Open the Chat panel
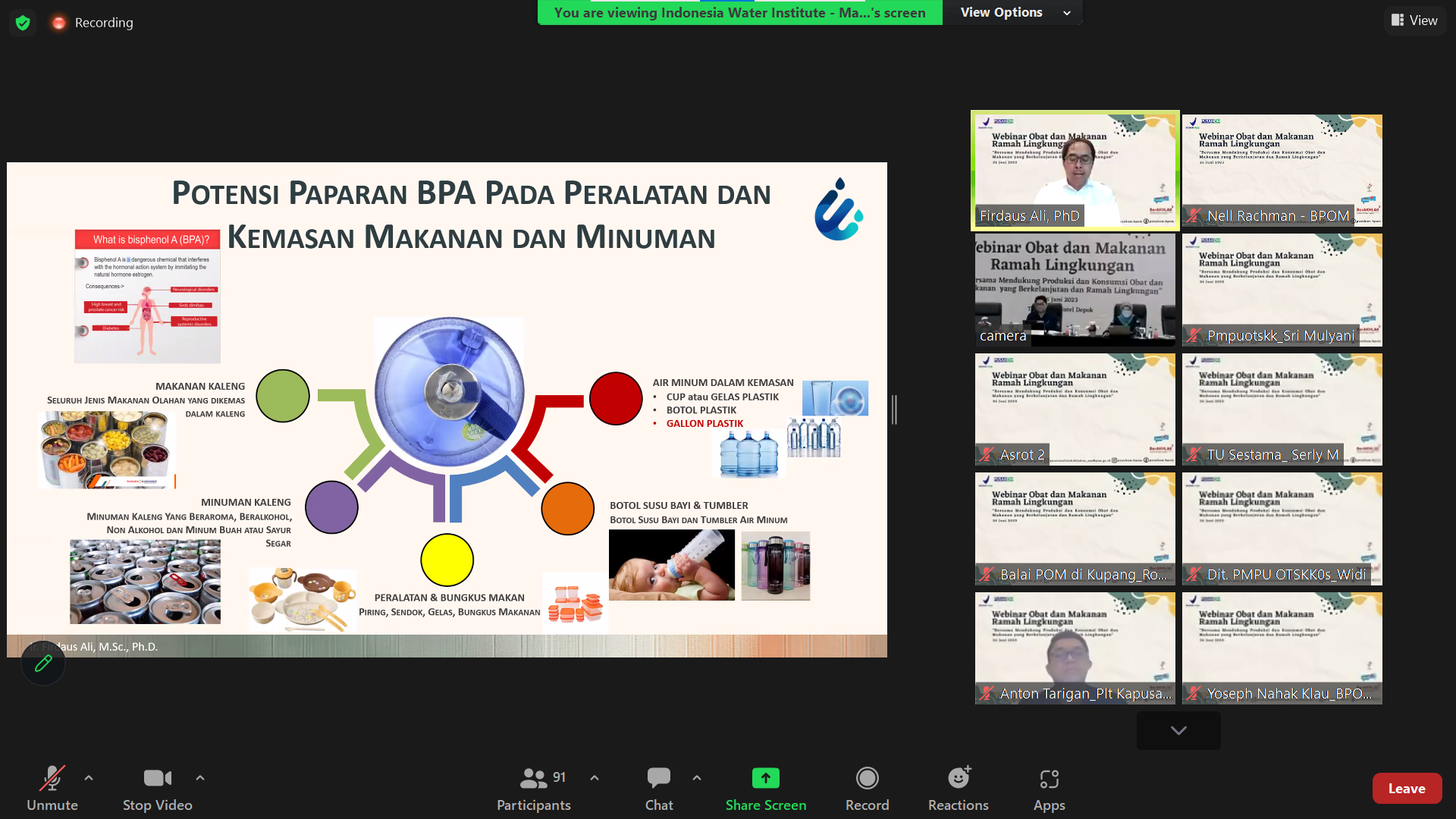The height and width of the screenshot is (819, 1456). tap(658, 779)
